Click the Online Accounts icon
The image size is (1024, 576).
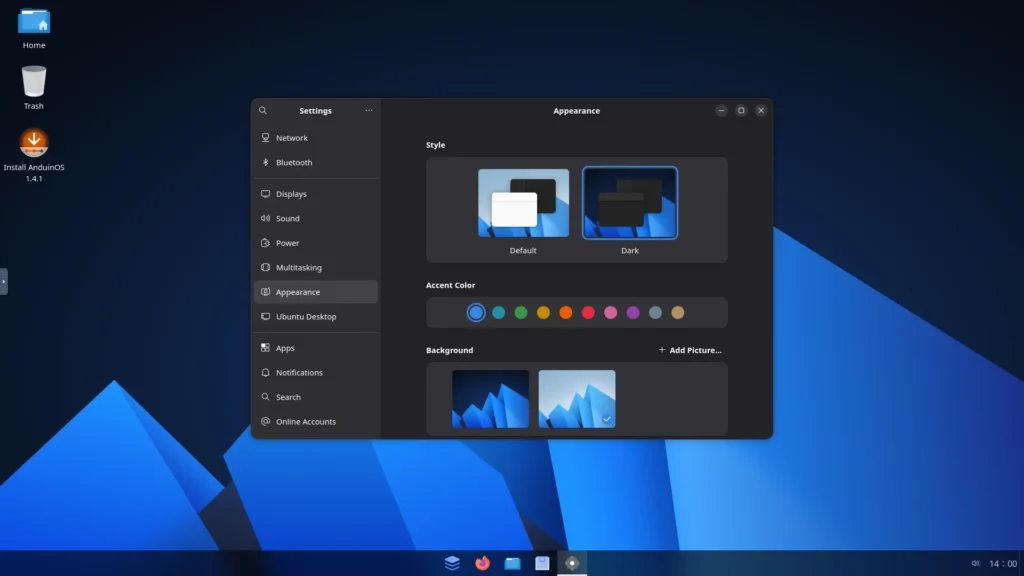coord(265,421)
